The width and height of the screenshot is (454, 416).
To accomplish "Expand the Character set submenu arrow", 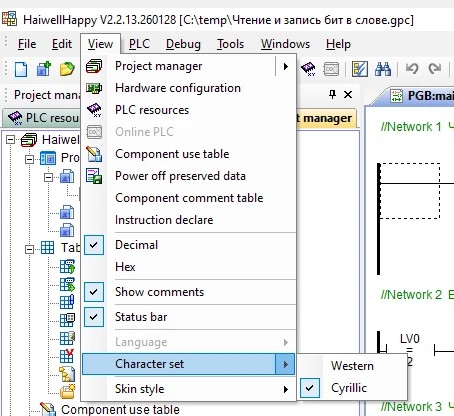I will click(286, 364).
